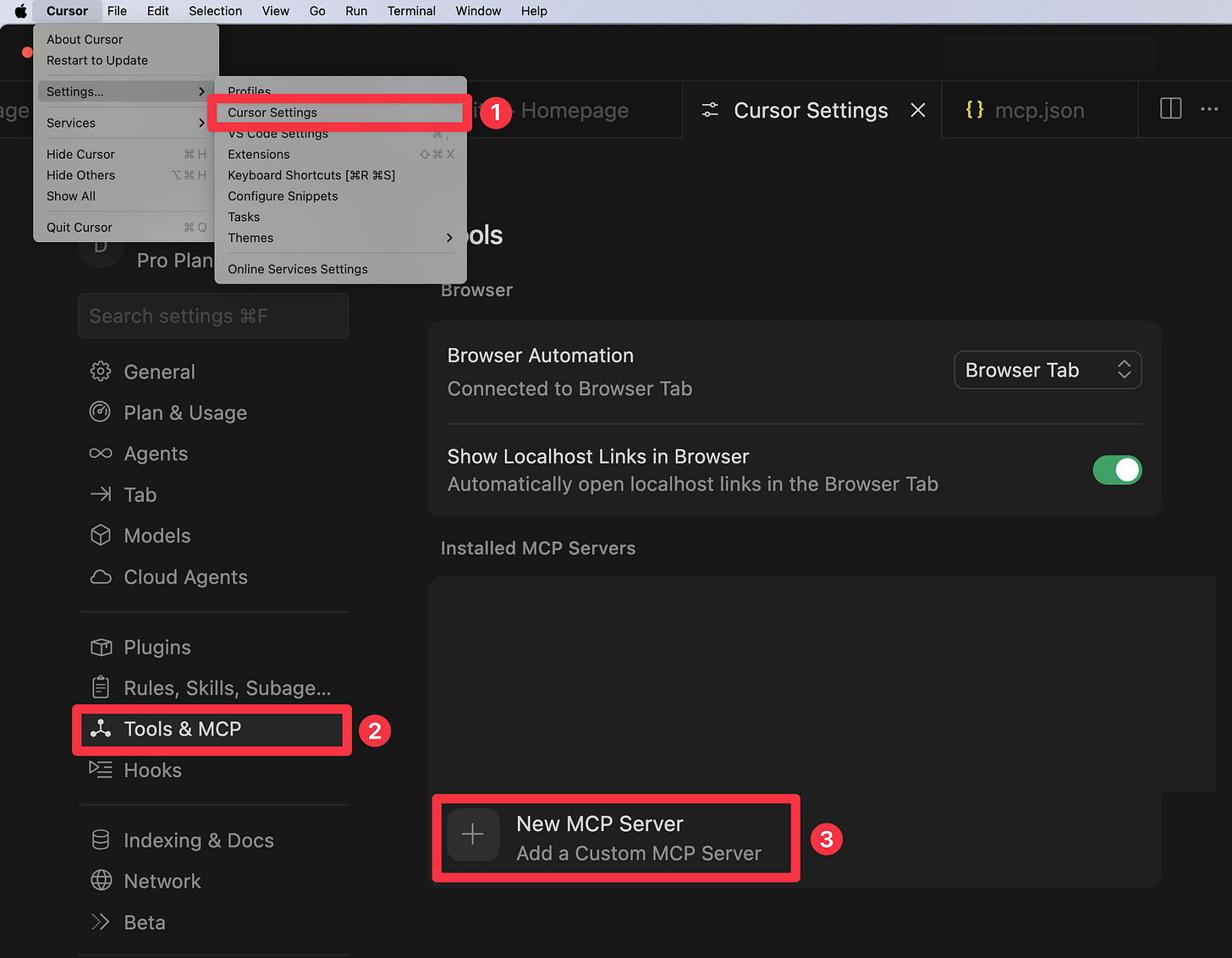This screenshot has height=958, width=1232.
Task: Open the Selection menu
Action: pyautogui.click(x=215, y=11)
